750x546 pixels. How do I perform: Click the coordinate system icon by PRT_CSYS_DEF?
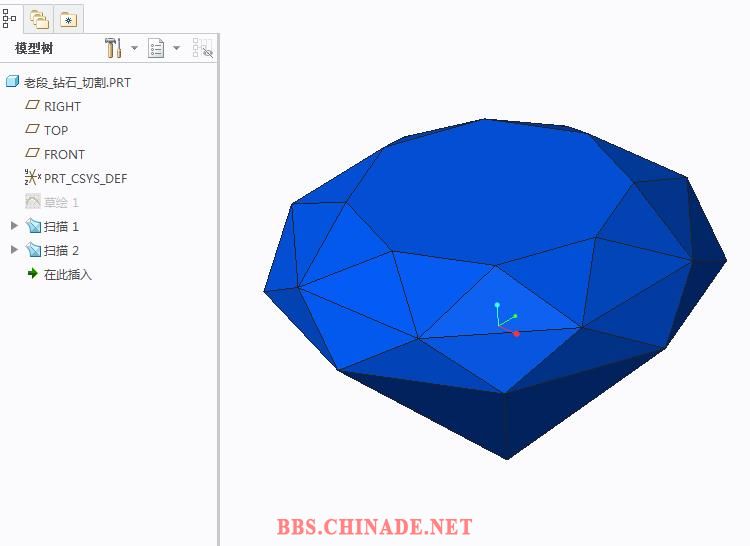33,177
